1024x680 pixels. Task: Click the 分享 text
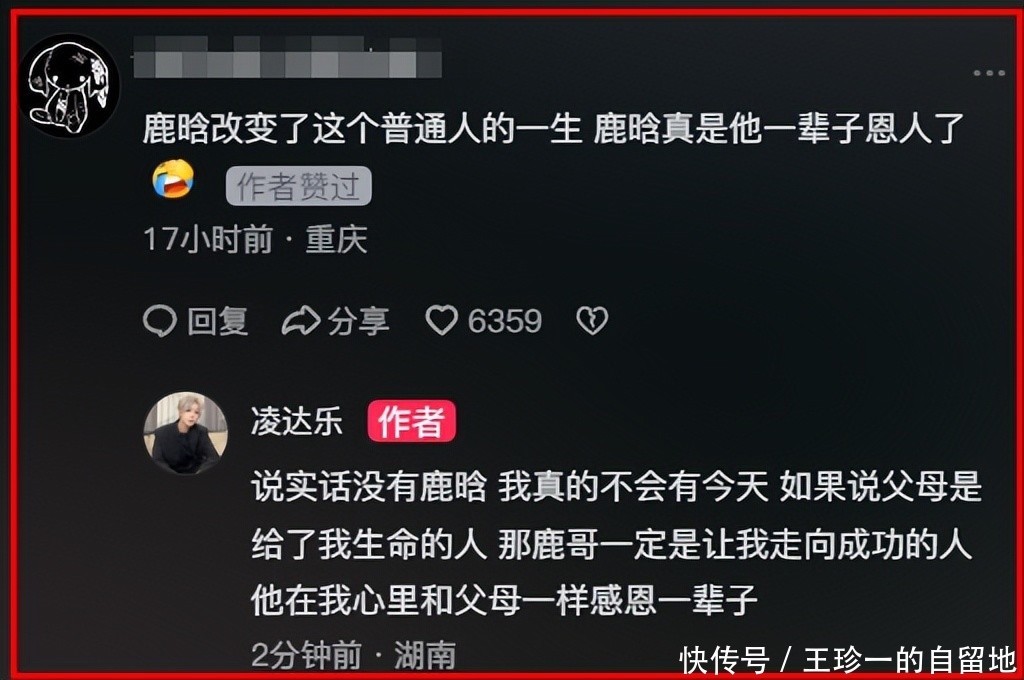click(359, 321)
